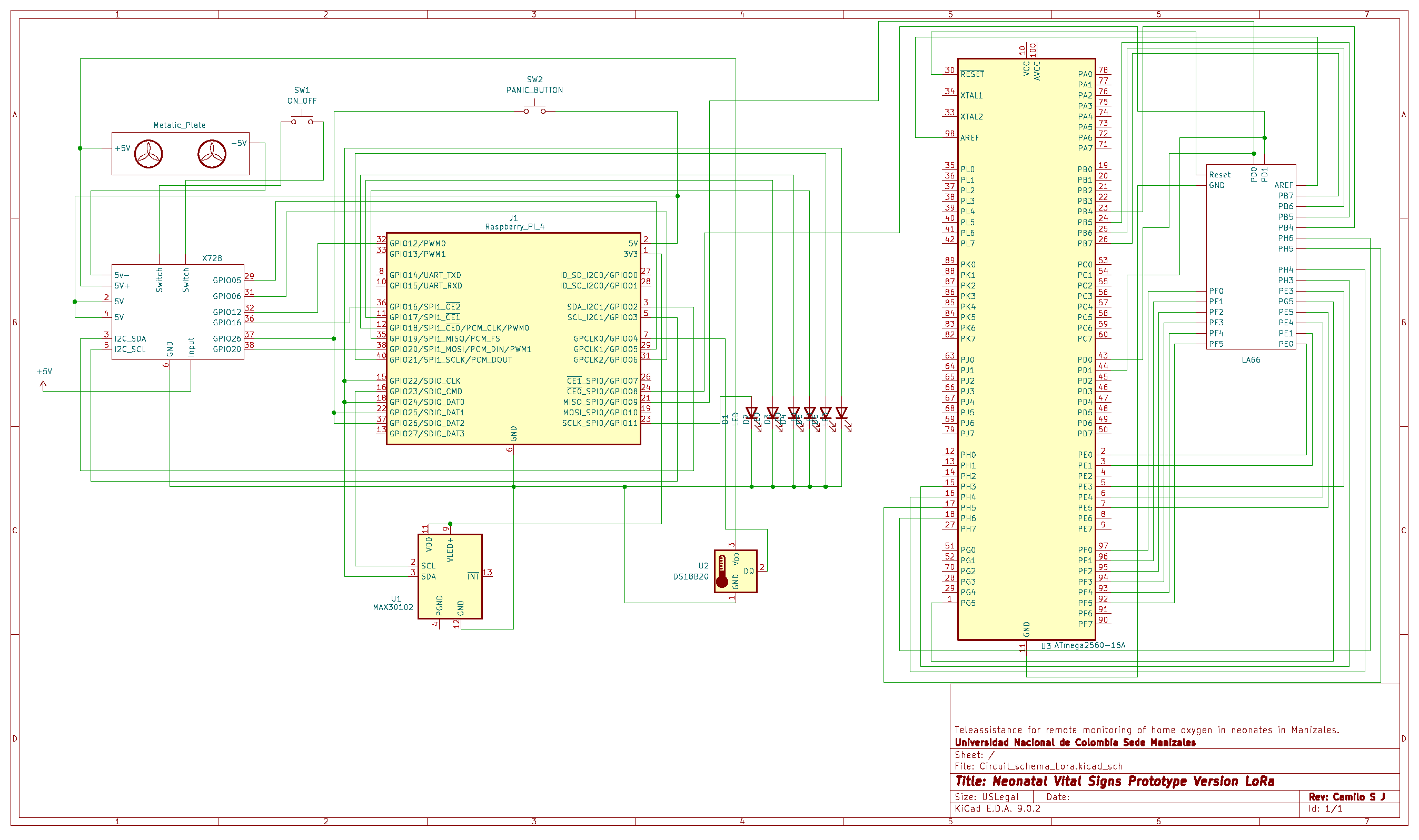Select the left fan symbol on Metalic_Plate
This screenshot has width=1419, height=840.
pyautogui.click(x=148, y=154)
